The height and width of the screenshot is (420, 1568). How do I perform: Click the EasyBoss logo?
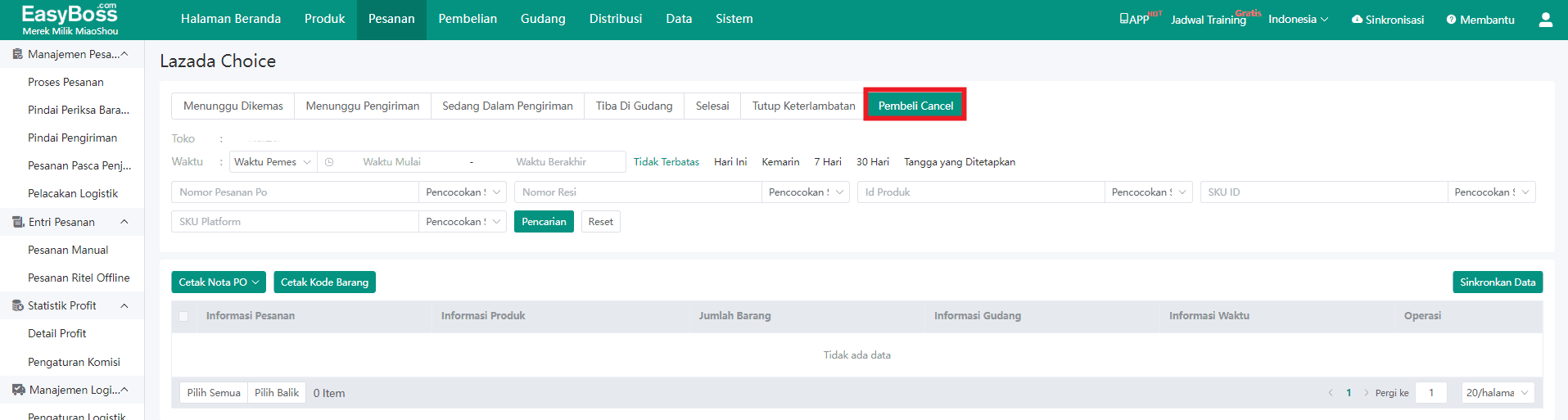[x=70, y=20]
